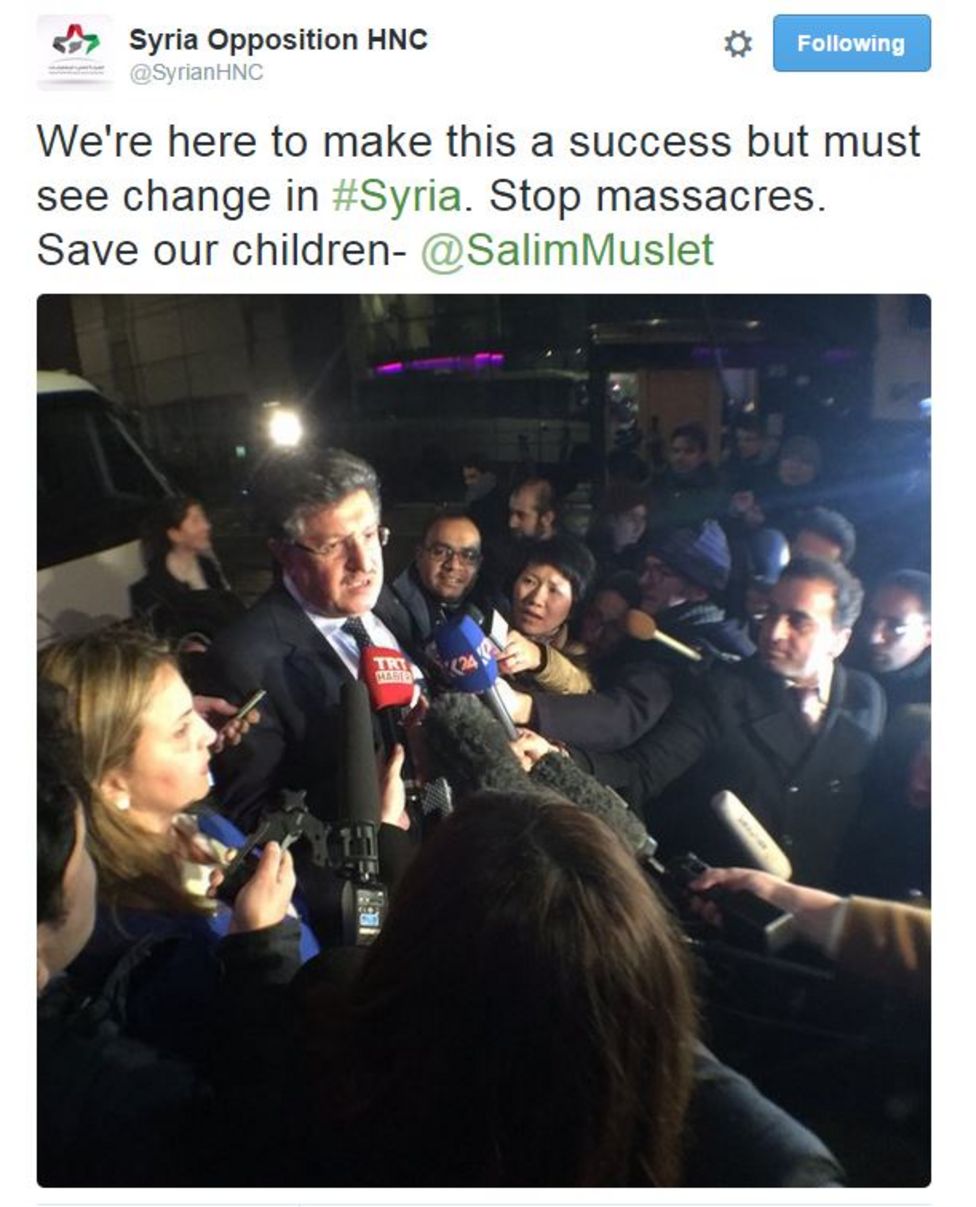
Task: Open the gear icon user actions menu
Action: [737, 44]
